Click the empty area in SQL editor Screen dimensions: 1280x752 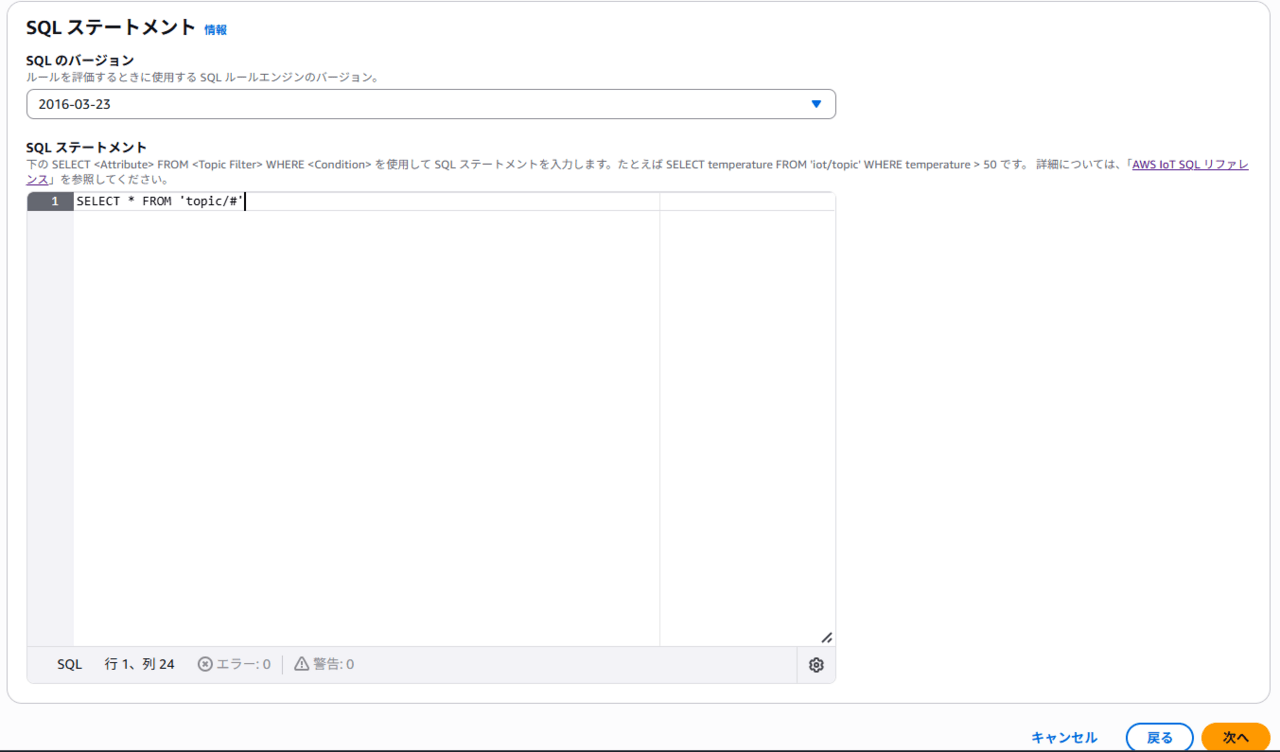[x=360, y=420]
